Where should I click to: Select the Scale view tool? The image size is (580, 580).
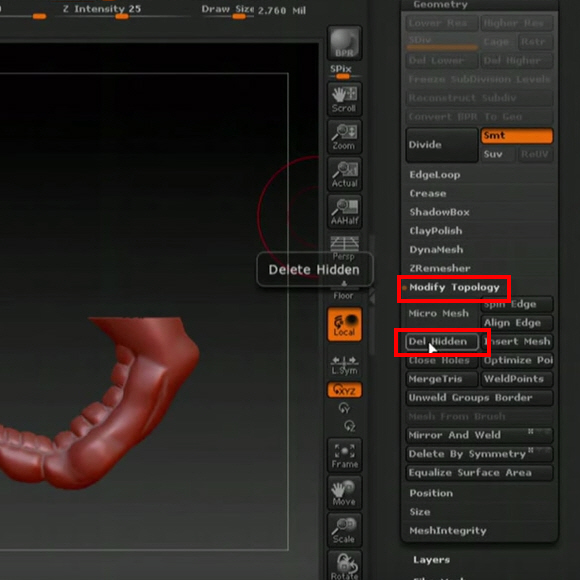pos(344,530)
